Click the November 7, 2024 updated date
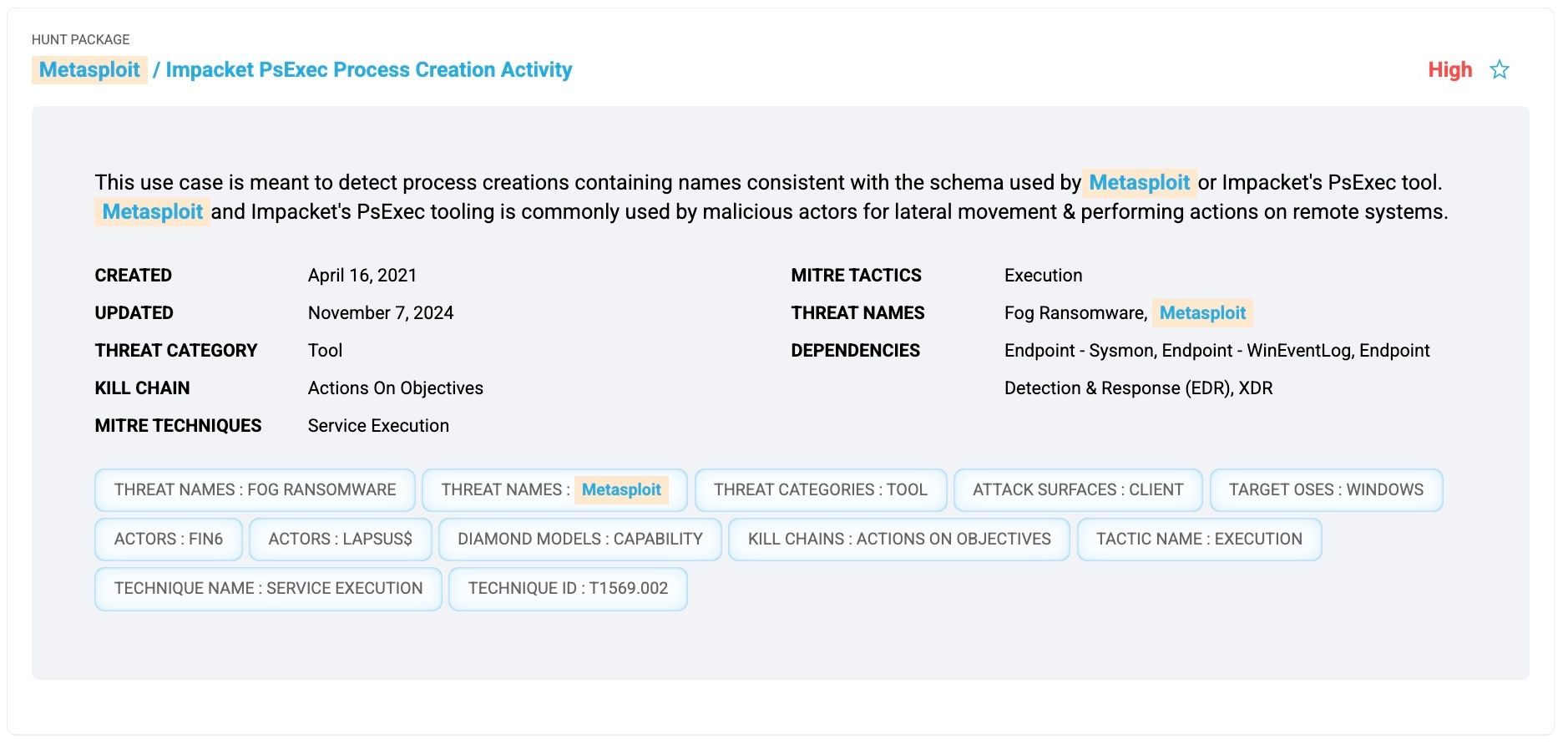The width and height of the screenshot is (1568, 750). pyautogui.click(x=381, y=313)
